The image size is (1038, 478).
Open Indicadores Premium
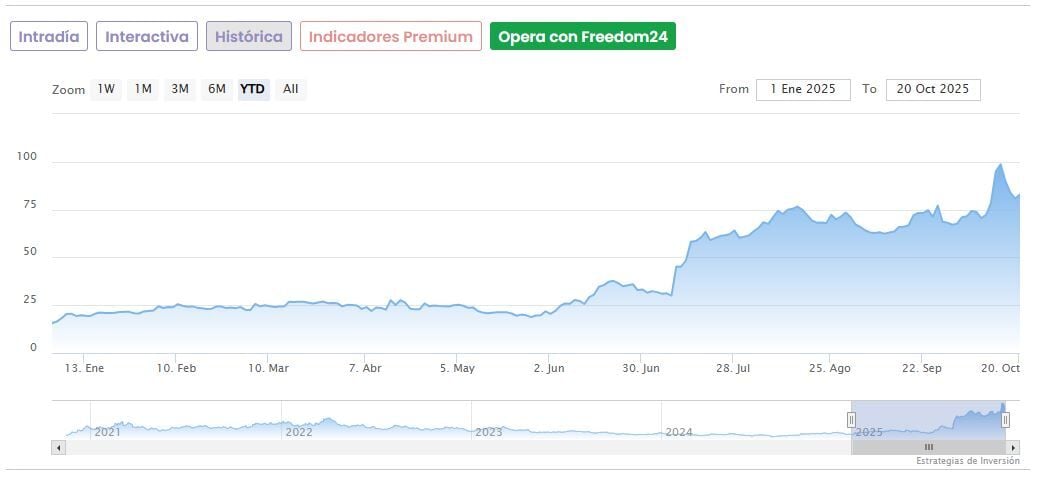(x=390, y=37)
